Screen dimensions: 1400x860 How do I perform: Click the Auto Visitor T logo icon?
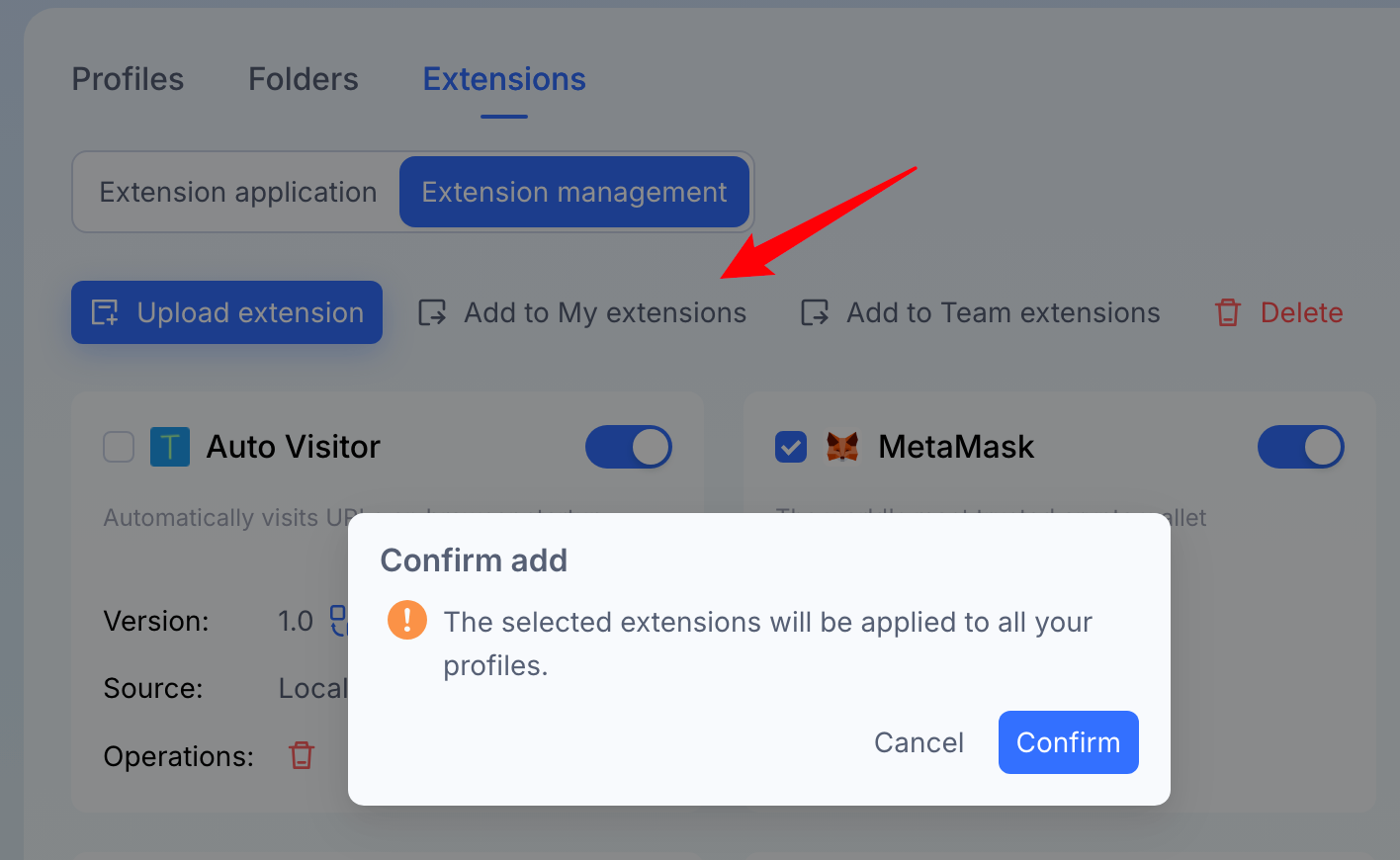170,447
